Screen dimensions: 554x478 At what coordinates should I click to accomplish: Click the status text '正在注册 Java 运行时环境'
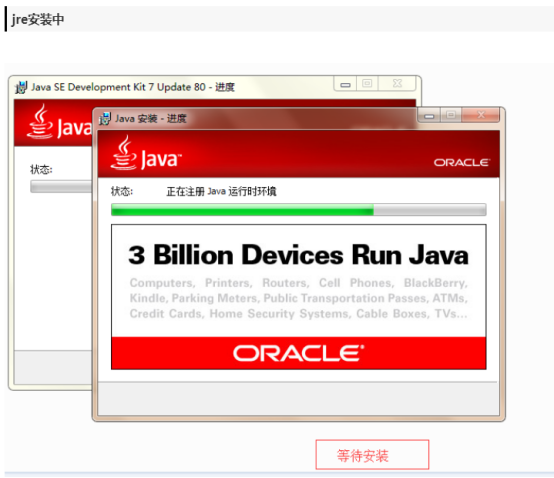(x=221, y=191)
